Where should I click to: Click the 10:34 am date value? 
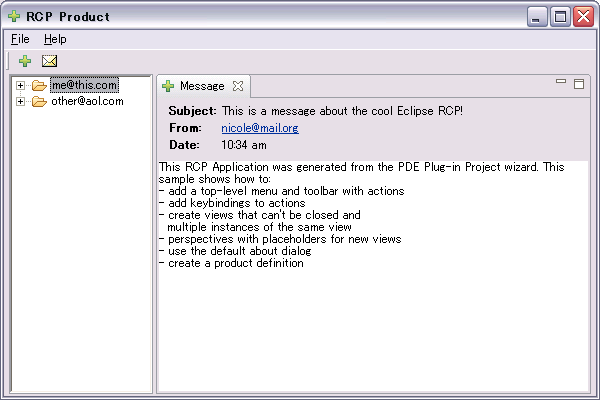pyautogui.click(x=244, y=145)
